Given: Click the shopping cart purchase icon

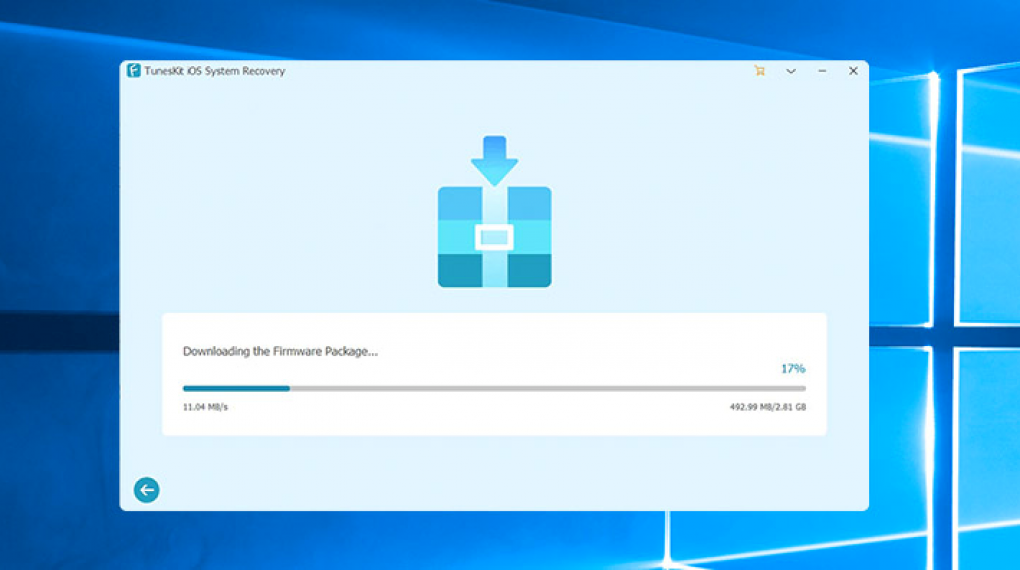Looking at the screenshot, I should [x=759, y=71].
